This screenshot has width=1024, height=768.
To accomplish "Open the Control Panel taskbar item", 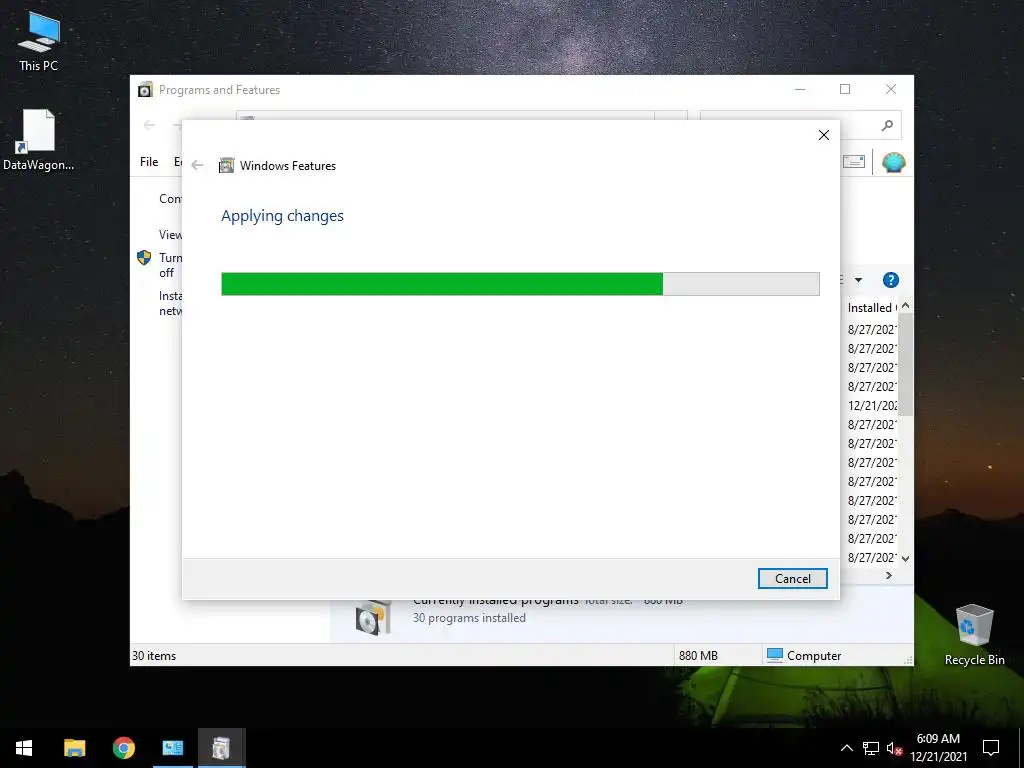I will click(172, 748).
